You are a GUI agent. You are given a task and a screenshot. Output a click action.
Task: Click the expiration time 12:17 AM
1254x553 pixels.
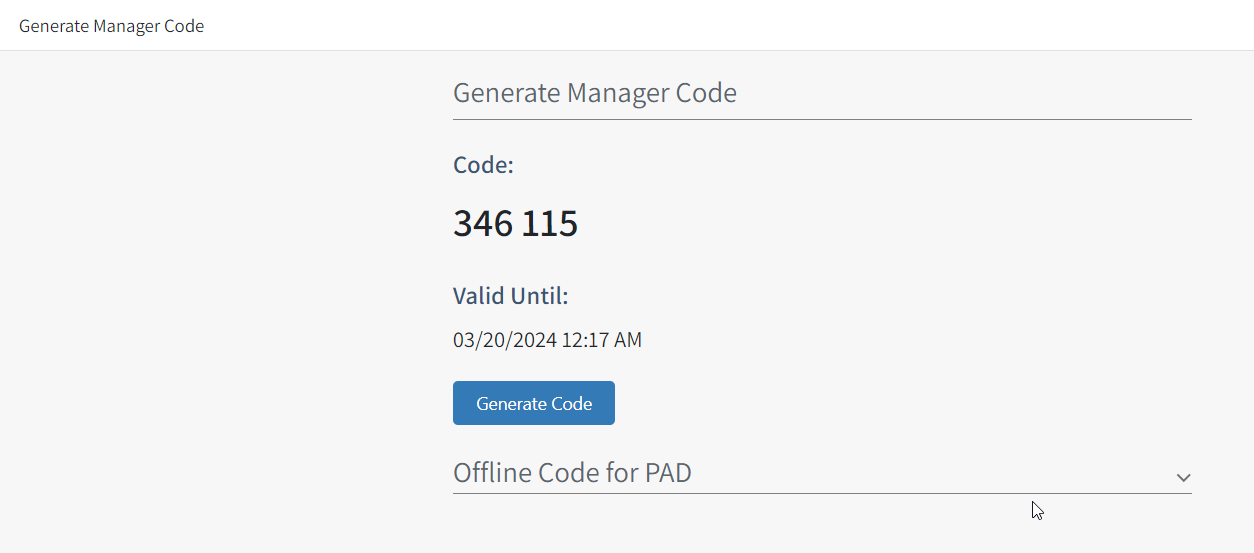point(601,340)
